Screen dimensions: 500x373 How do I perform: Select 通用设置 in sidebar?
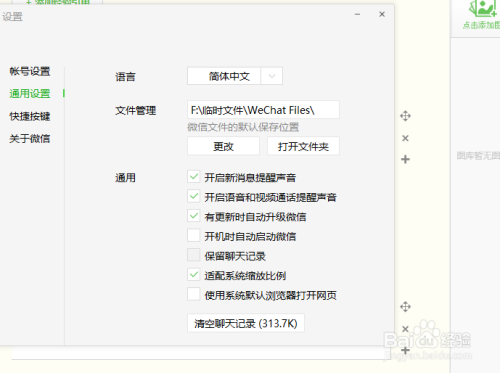click(30, 94)
